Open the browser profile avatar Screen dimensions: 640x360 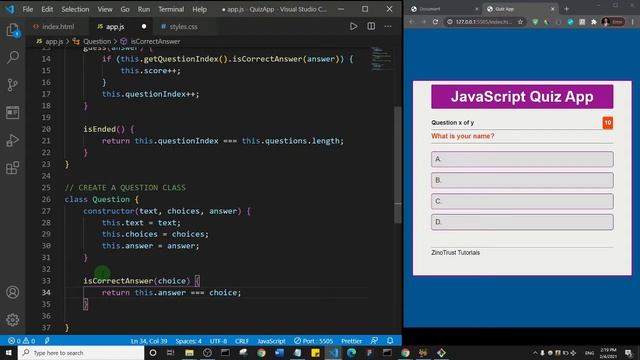[x=606, y=22]
